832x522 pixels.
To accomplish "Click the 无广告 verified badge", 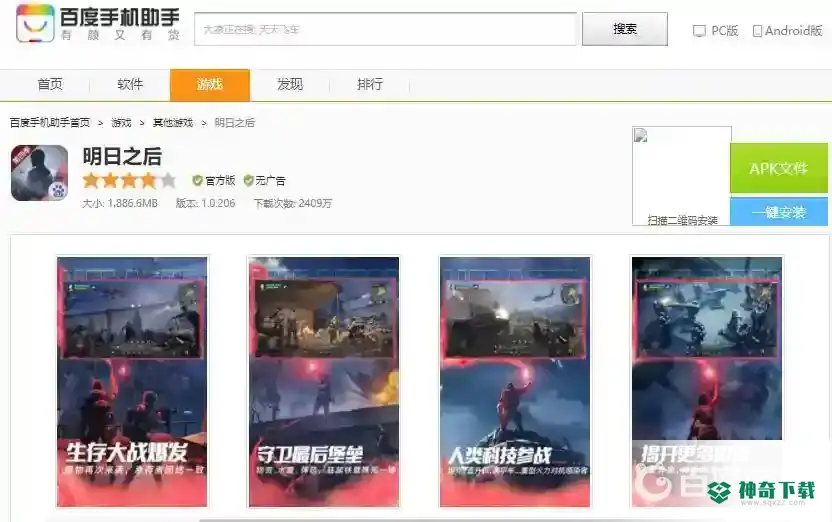I will (x=264, y=180).
